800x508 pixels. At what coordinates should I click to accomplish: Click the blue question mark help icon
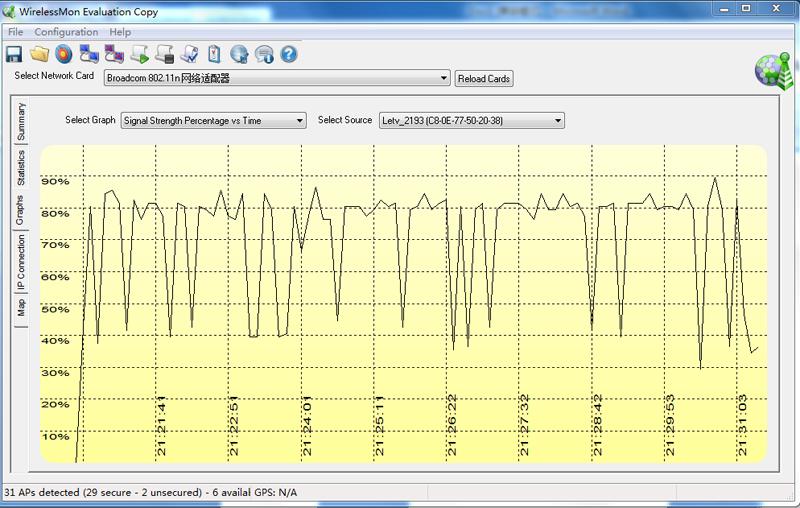tap(289, 54)
